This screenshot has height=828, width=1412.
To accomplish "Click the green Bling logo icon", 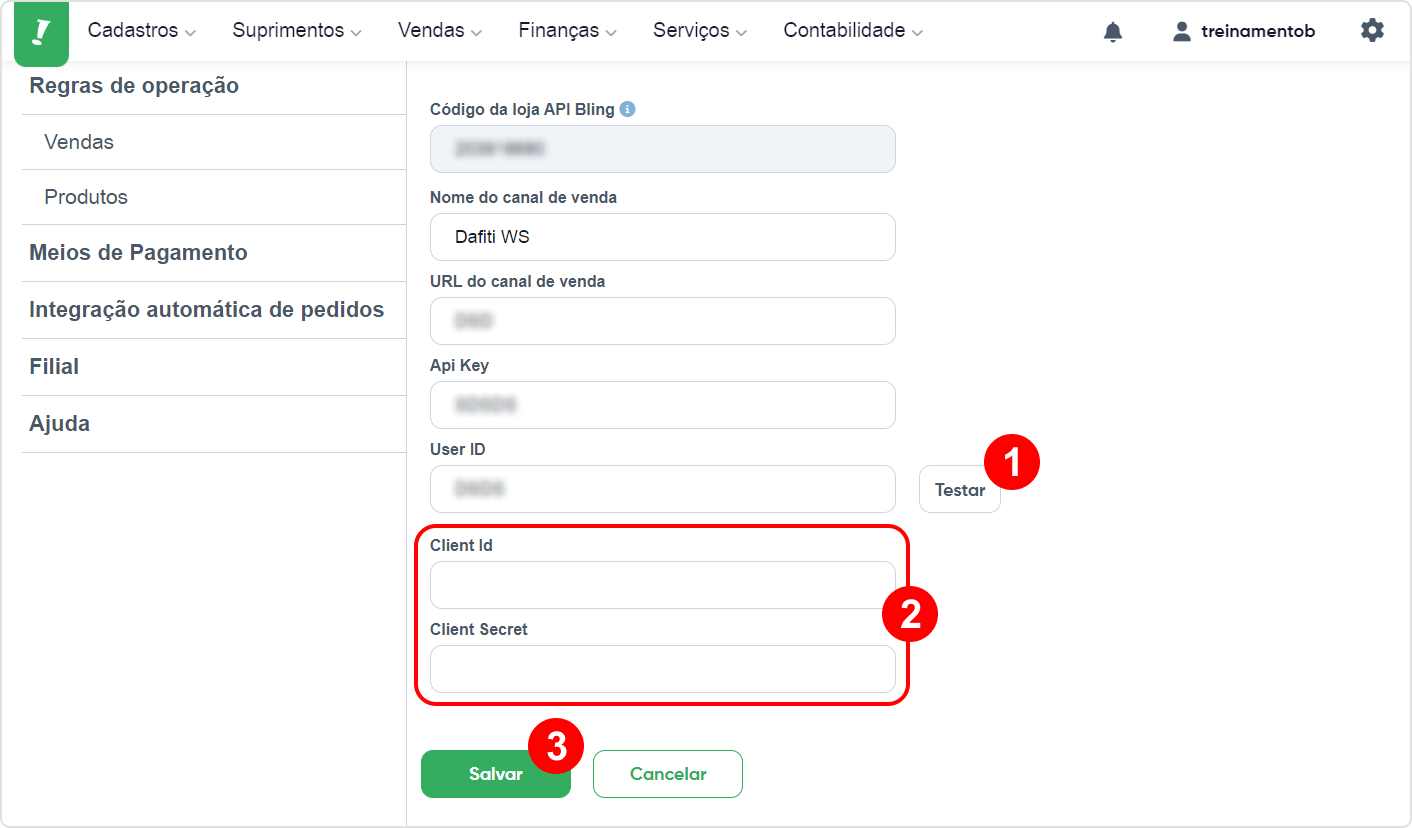I will [41, 33].
